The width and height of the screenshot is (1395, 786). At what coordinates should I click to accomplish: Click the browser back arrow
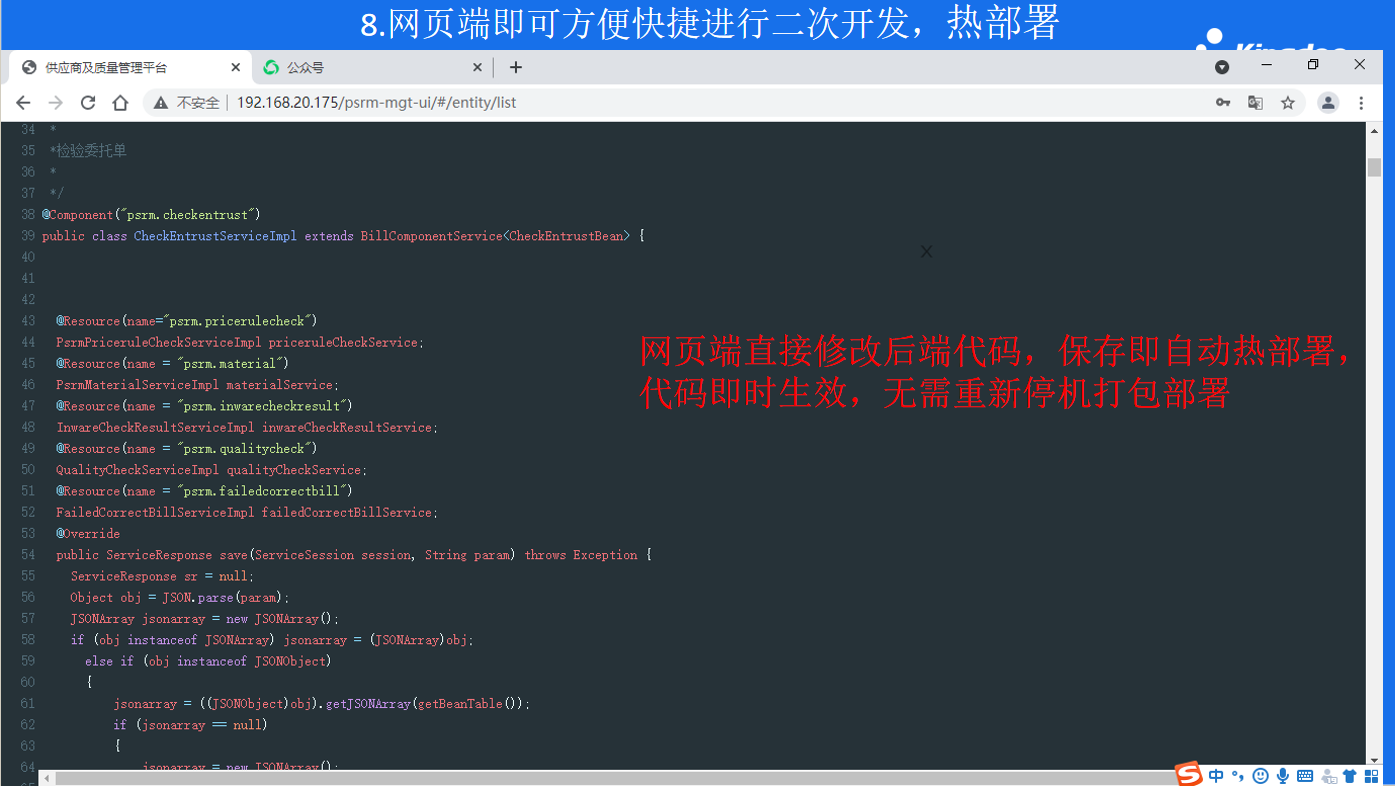tap(23, 103)
